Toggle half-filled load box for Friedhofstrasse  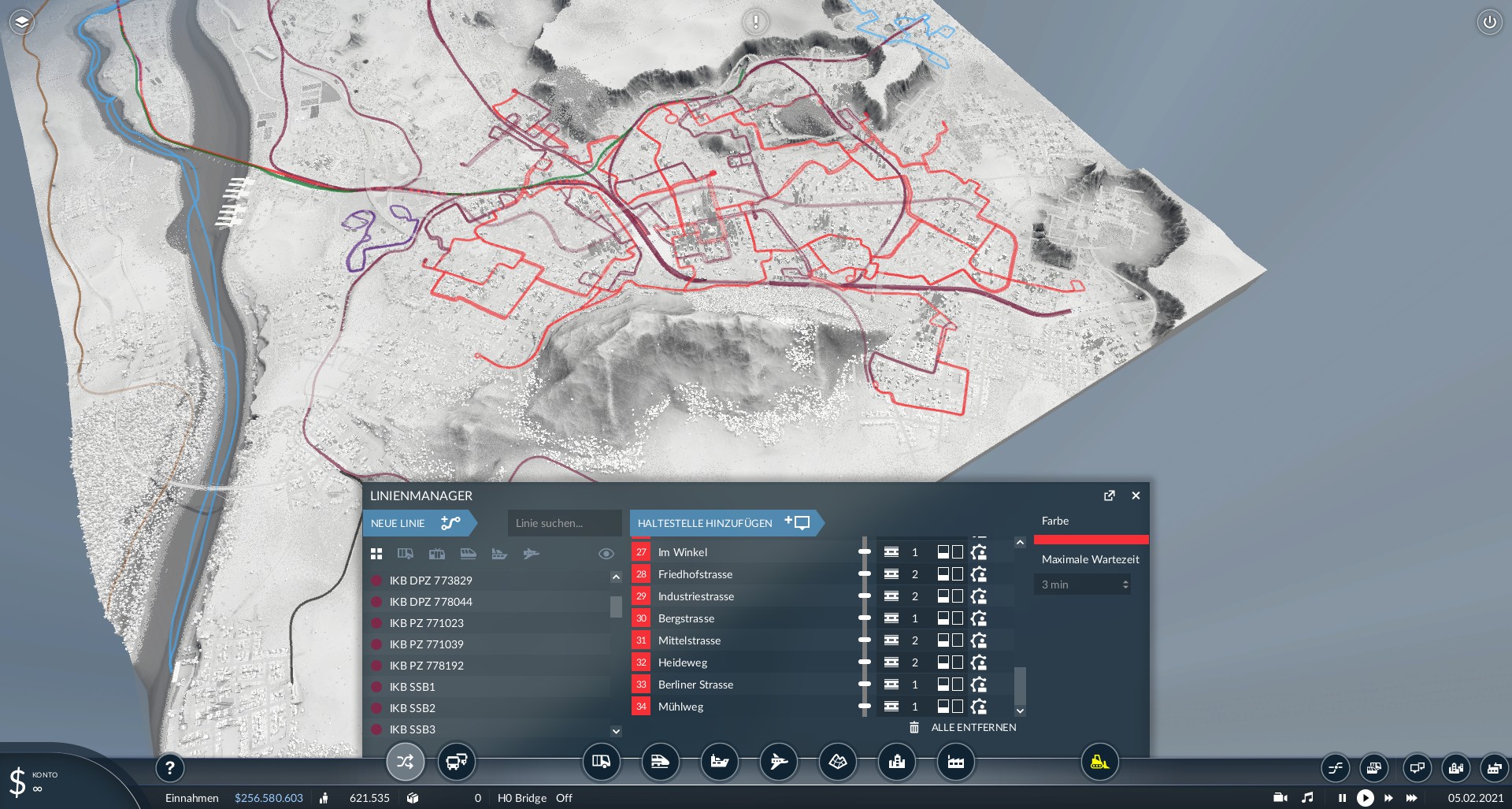943,574
